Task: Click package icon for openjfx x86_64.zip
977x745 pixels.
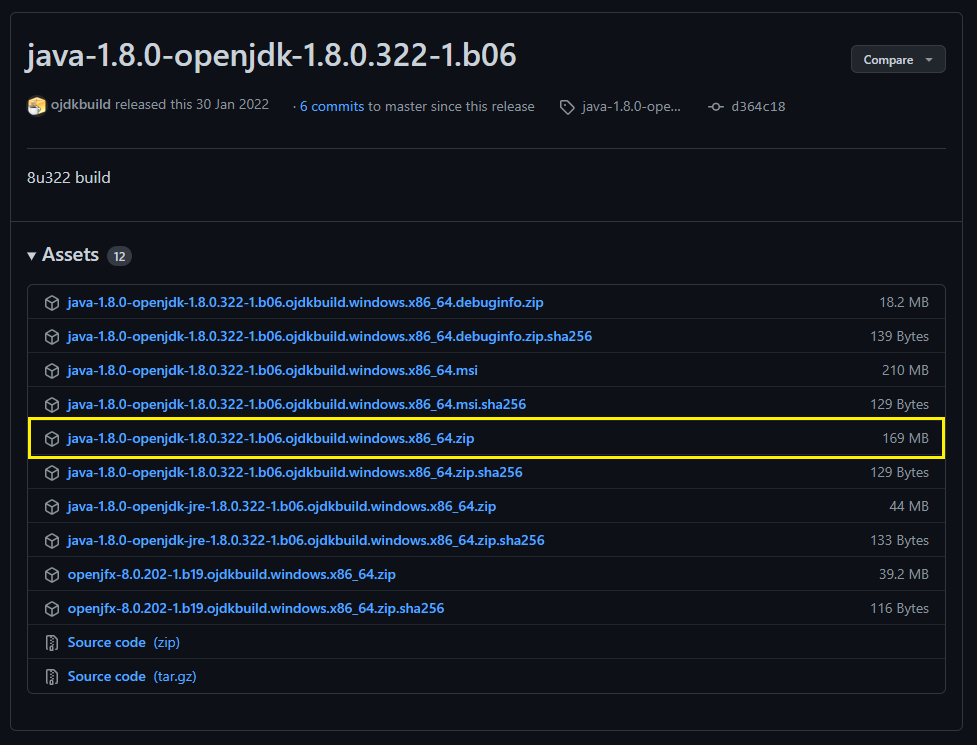Action: tap(52, 574)
